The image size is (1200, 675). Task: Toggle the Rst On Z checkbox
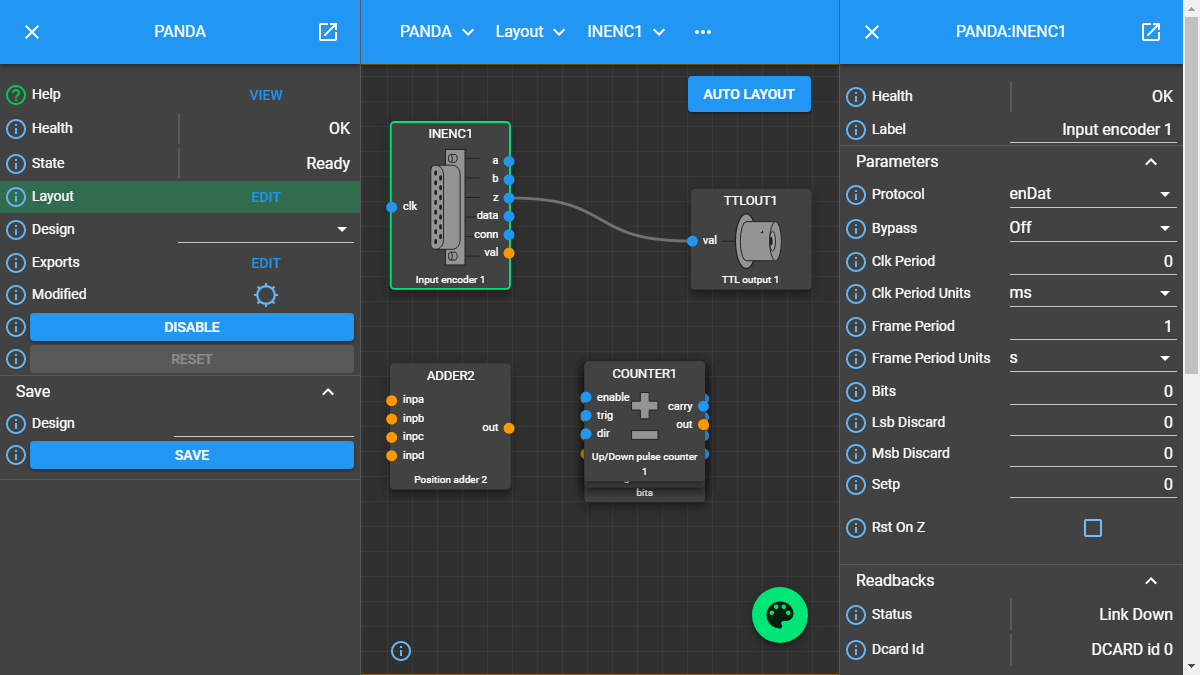(x=1093, y=528)
